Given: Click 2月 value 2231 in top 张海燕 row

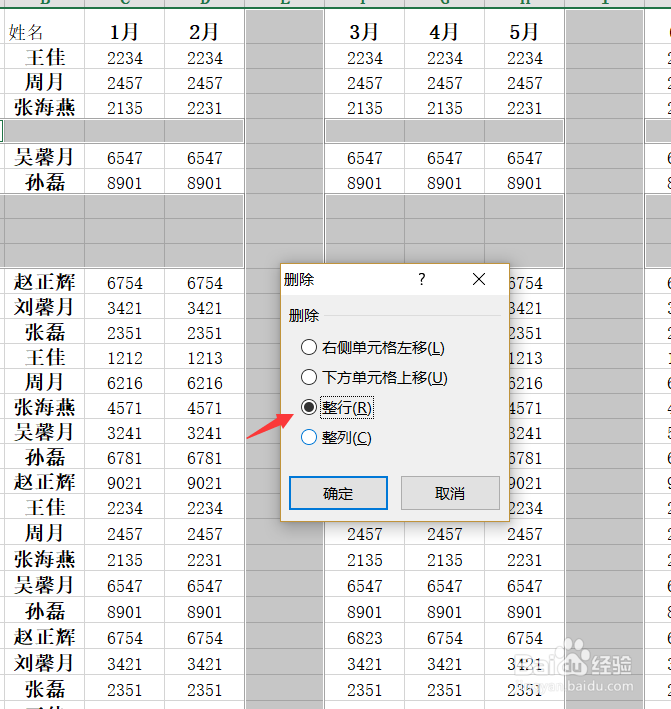Looking at the screenshot, I should pyautogui.click(x=204, y=107).
